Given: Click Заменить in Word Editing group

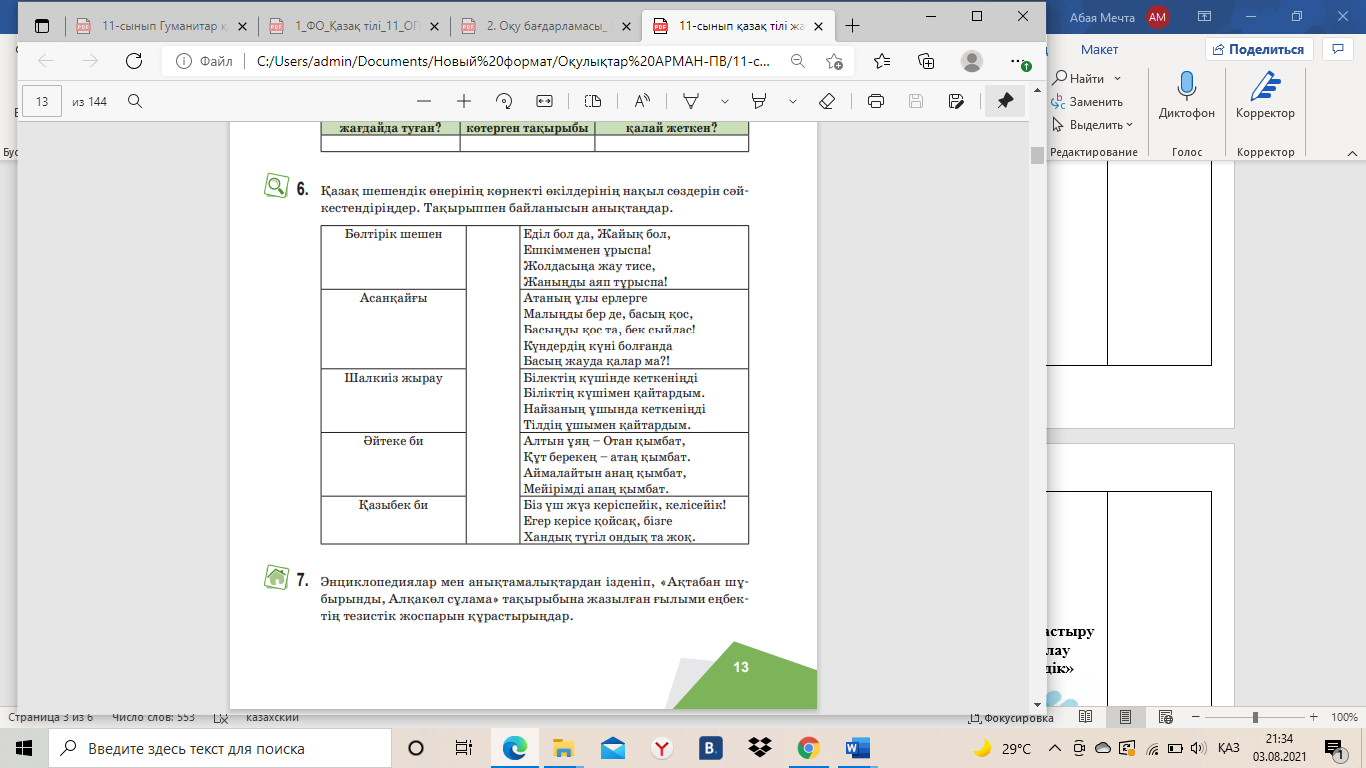Looking at the screenshot, I should (1088, 102).
